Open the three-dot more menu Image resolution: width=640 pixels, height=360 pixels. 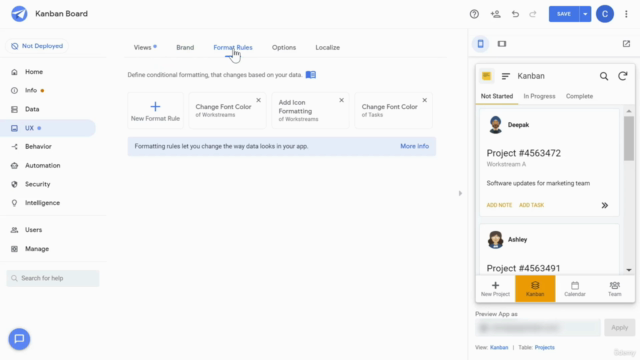(x=626, y=14)
